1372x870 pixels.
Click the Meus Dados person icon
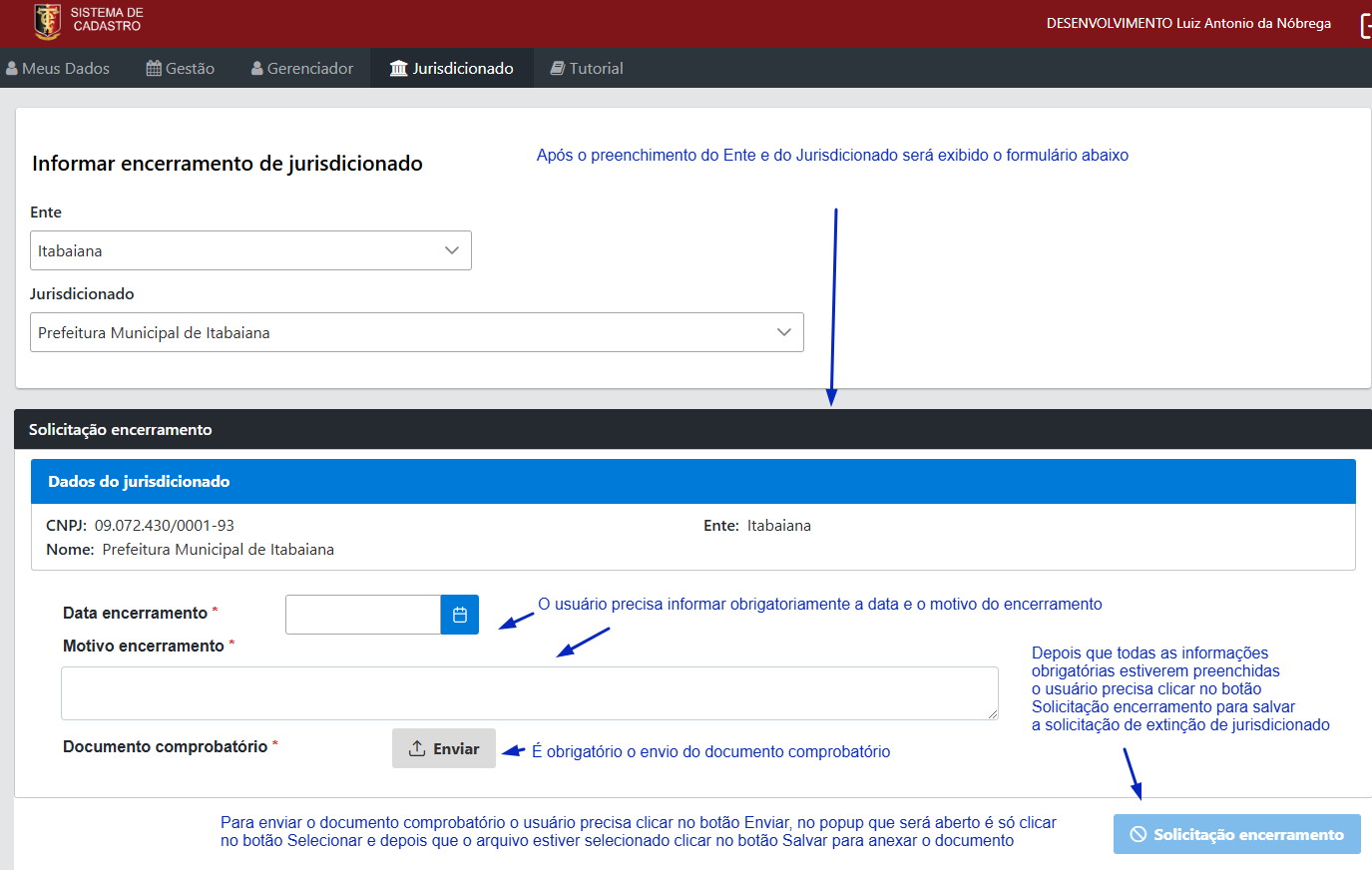[12, 68]
